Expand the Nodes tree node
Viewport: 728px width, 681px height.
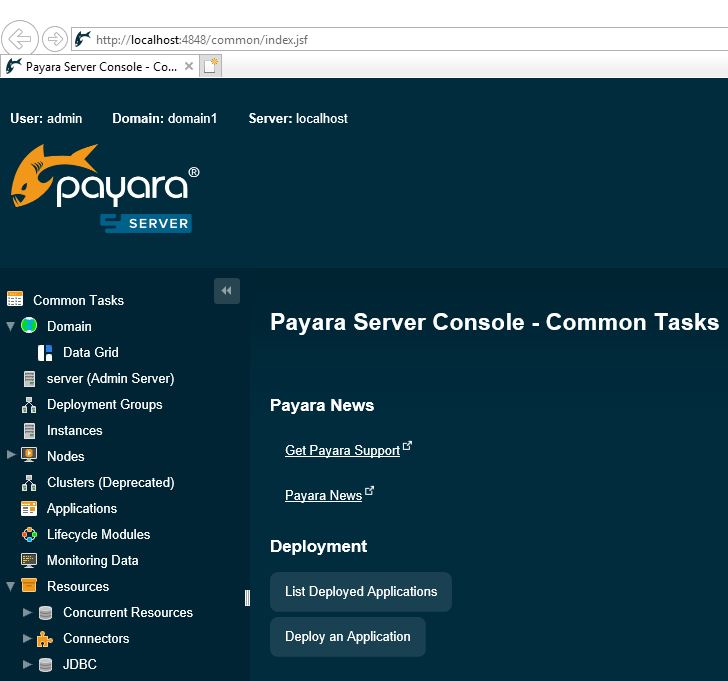11,454
